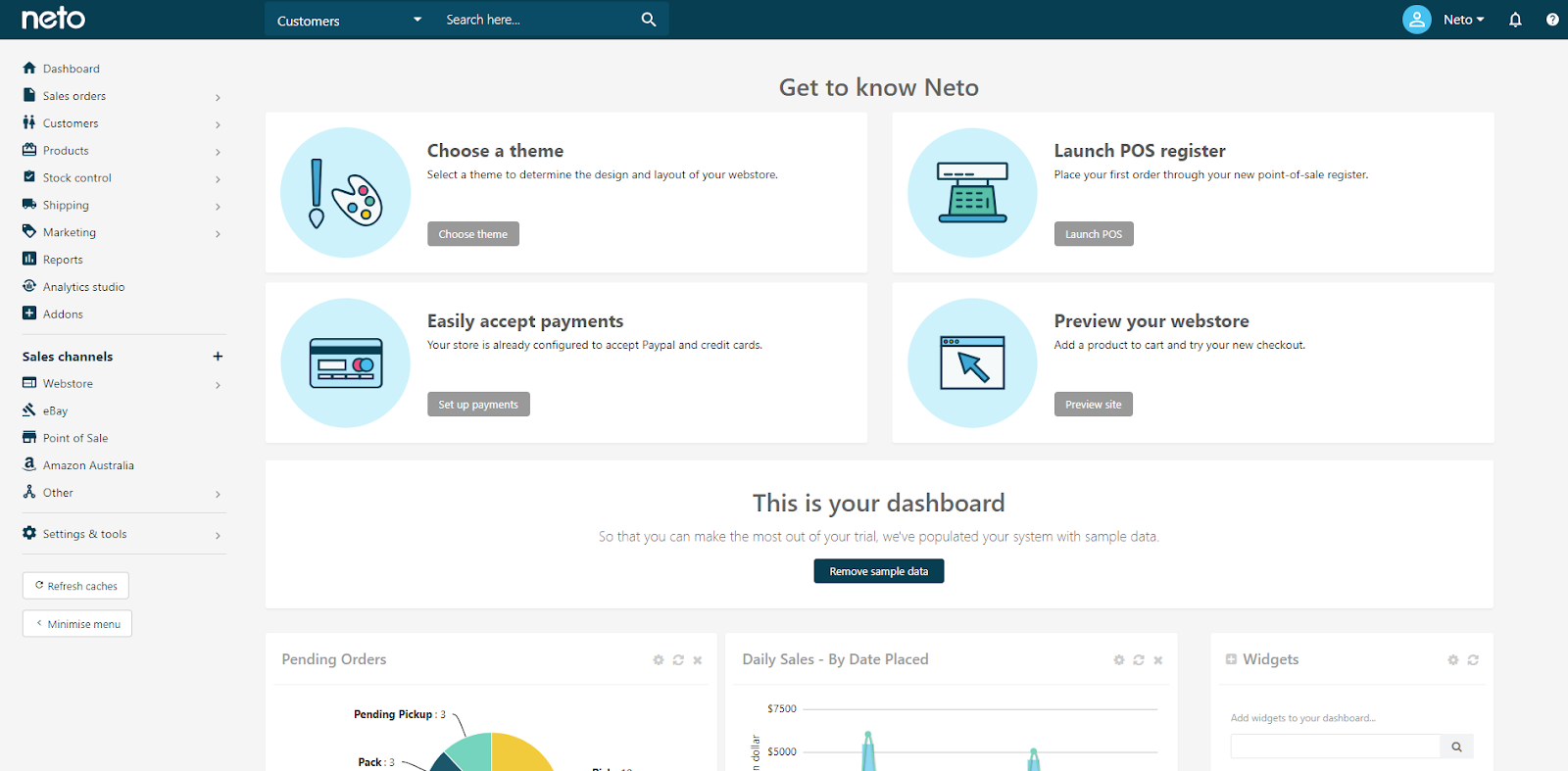The height and width of the screenshot is (771, 1568).
Task: Open Addons menu item
Action: coord(63,314)
